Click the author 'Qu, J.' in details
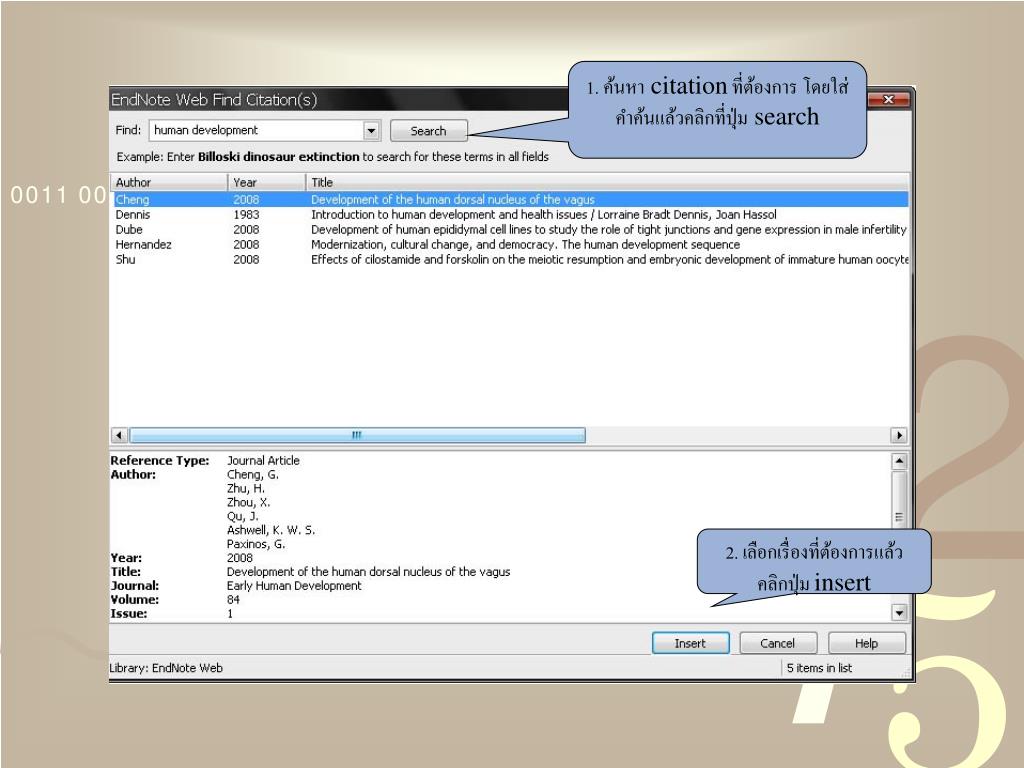 pyautogui.click(x=242, y=516)
